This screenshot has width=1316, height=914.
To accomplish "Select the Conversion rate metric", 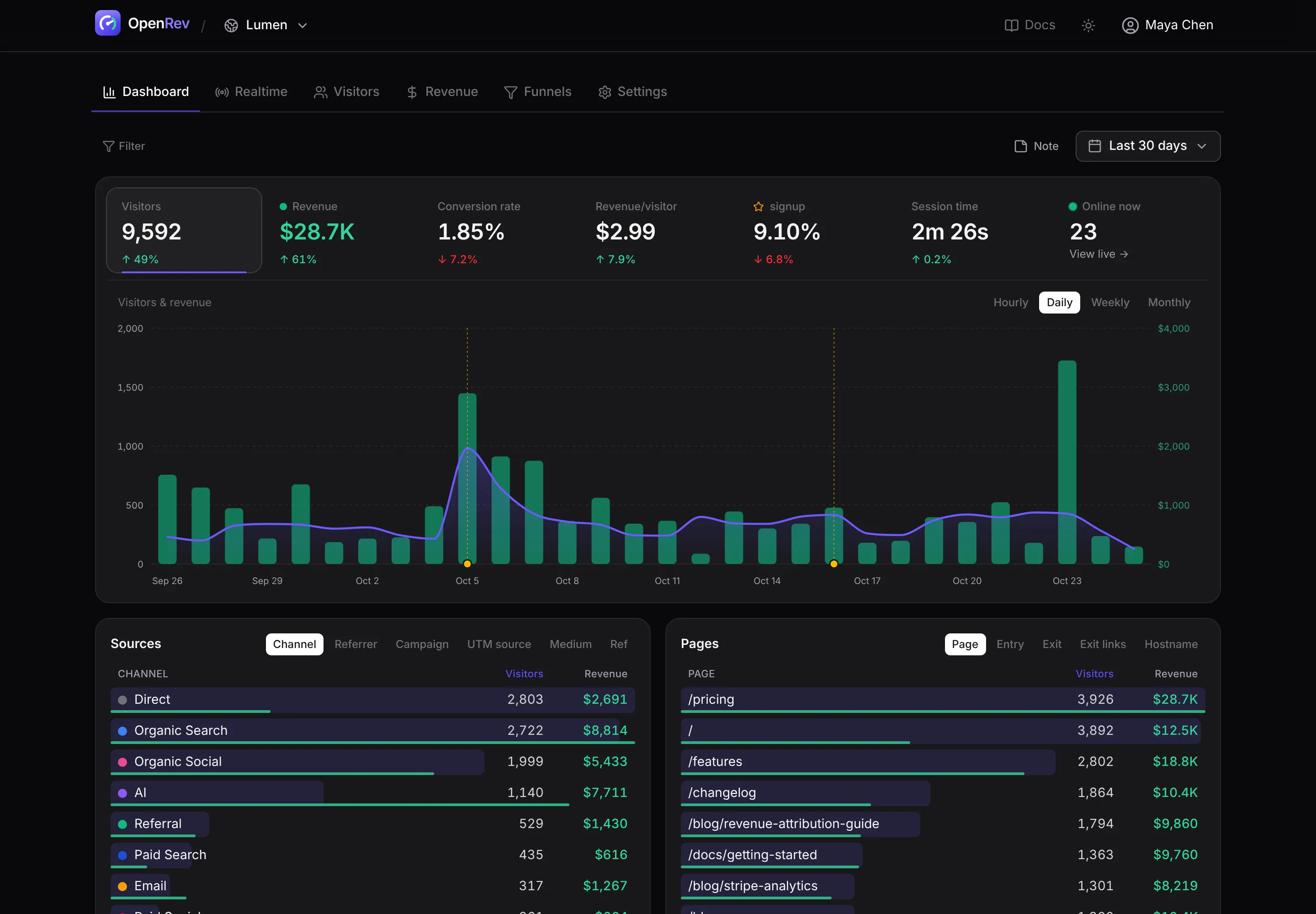I will pyautogui.click(x=500, y=230).
